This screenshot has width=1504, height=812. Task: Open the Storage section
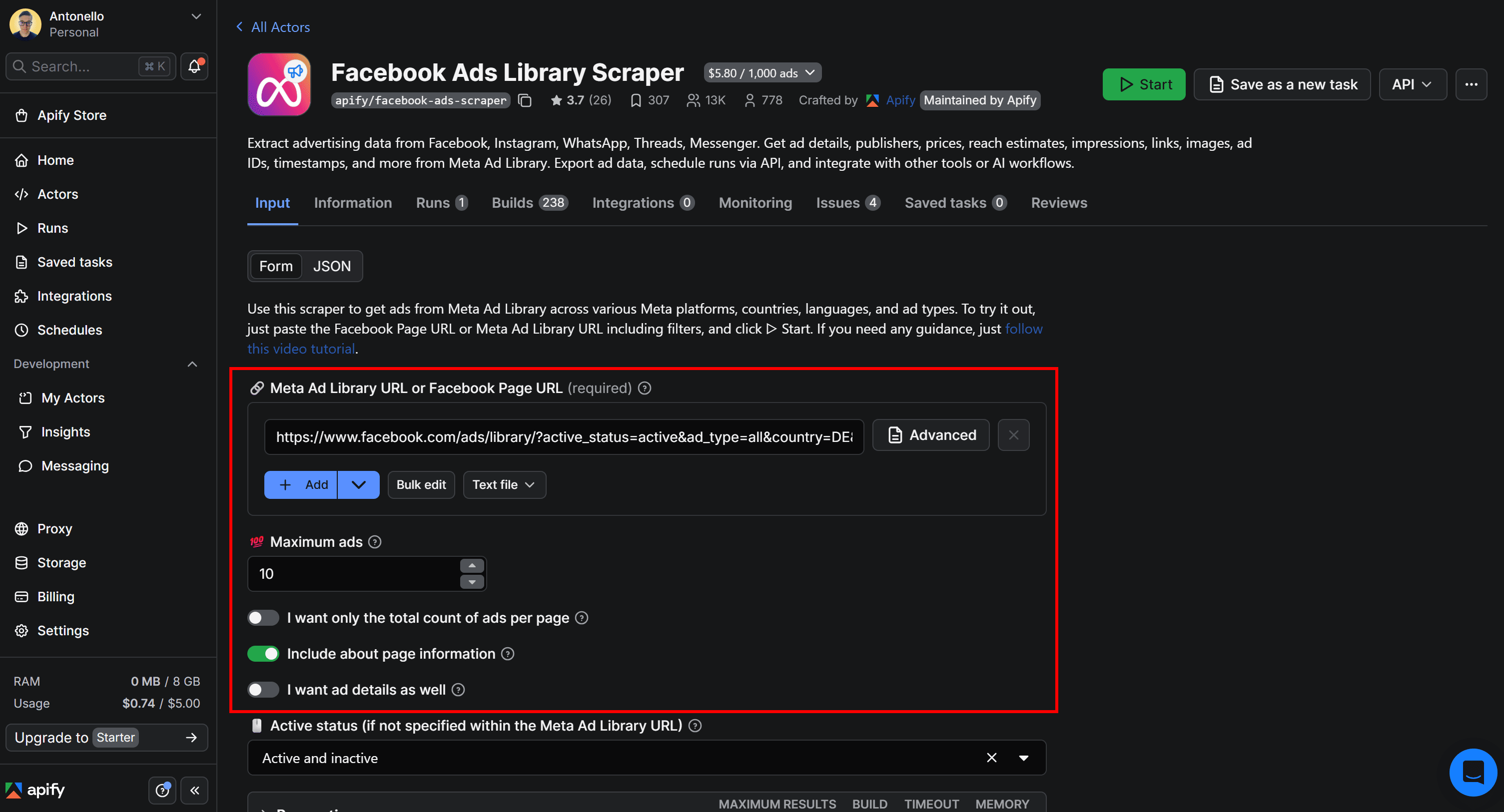[62, 562]
